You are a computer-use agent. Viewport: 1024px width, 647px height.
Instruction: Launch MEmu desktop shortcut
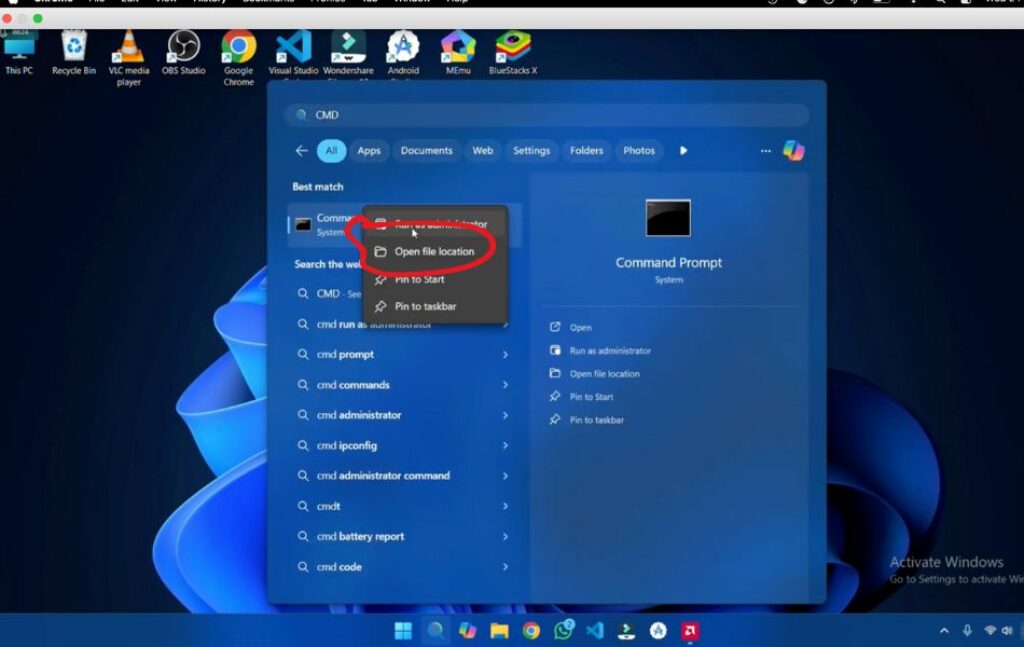pyautogui.click(x=458, y=54)
